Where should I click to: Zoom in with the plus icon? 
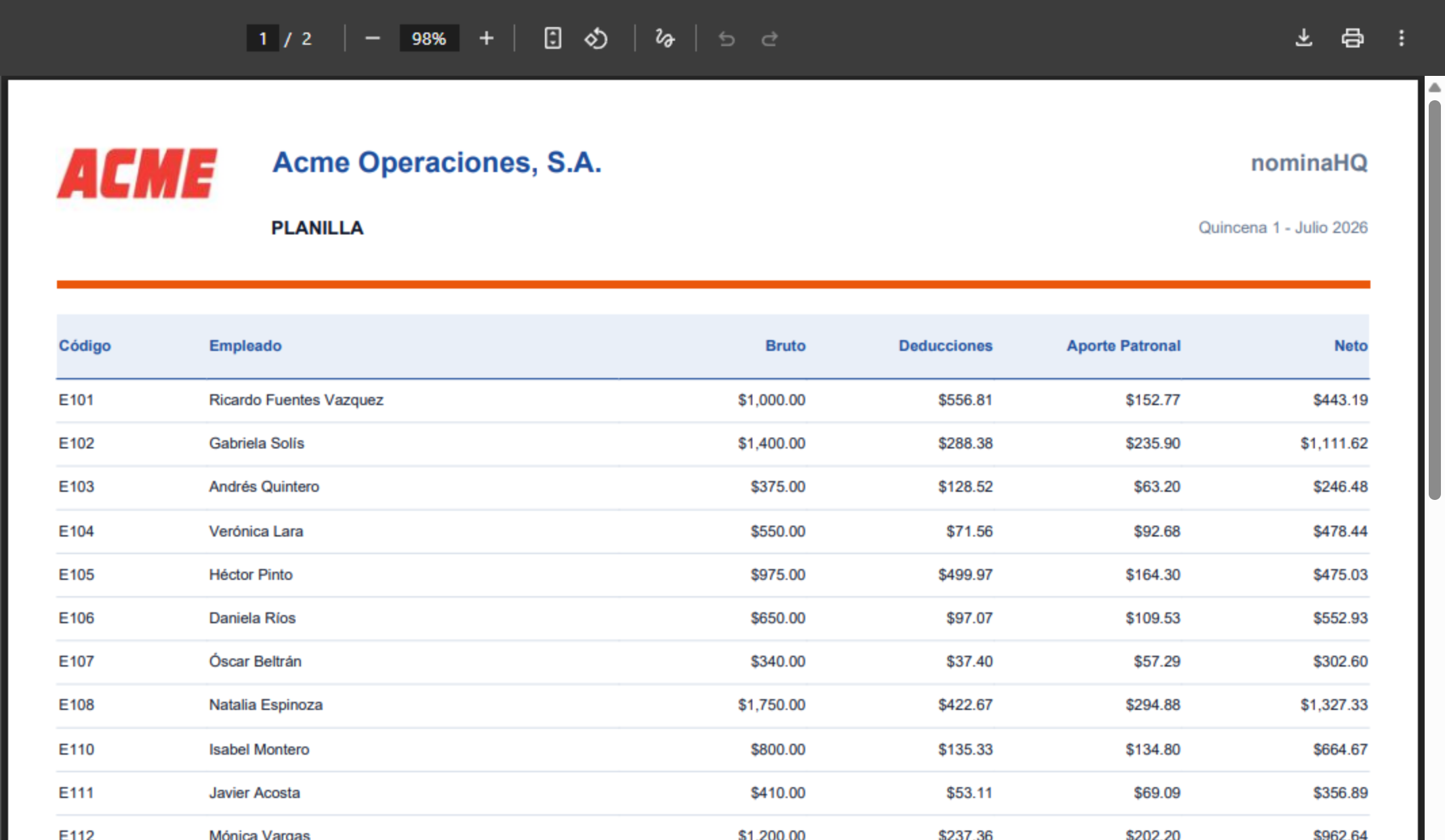(486, 39)
